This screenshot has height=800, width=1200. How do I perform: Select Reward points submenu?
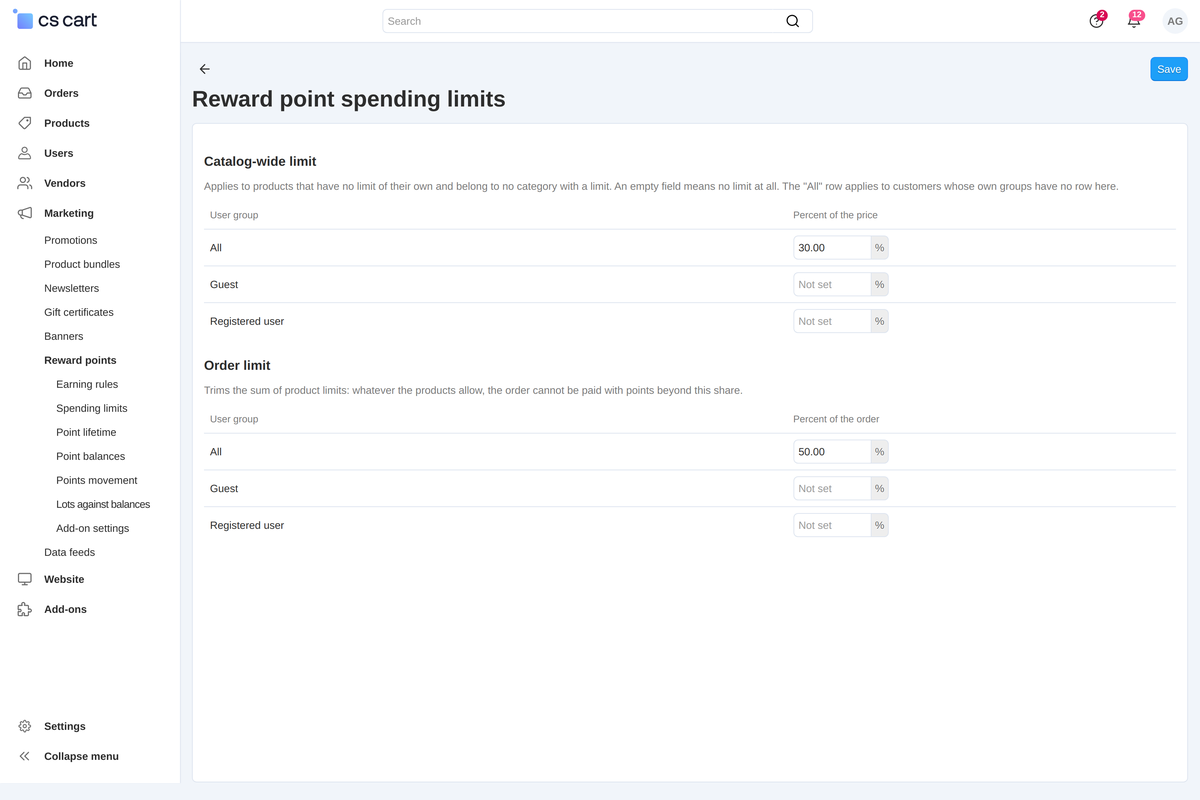point(80,360)
